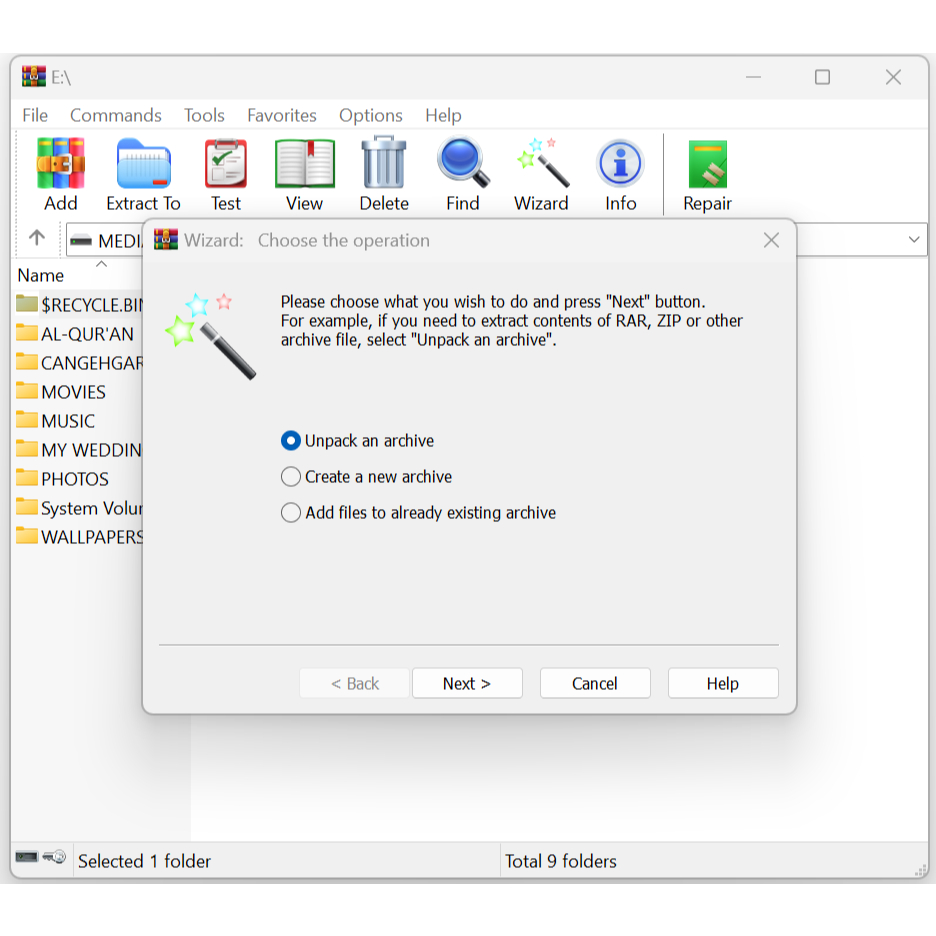Select Unpack an archive option
This screenshot has height=936, width=936.
click(357, 441)
